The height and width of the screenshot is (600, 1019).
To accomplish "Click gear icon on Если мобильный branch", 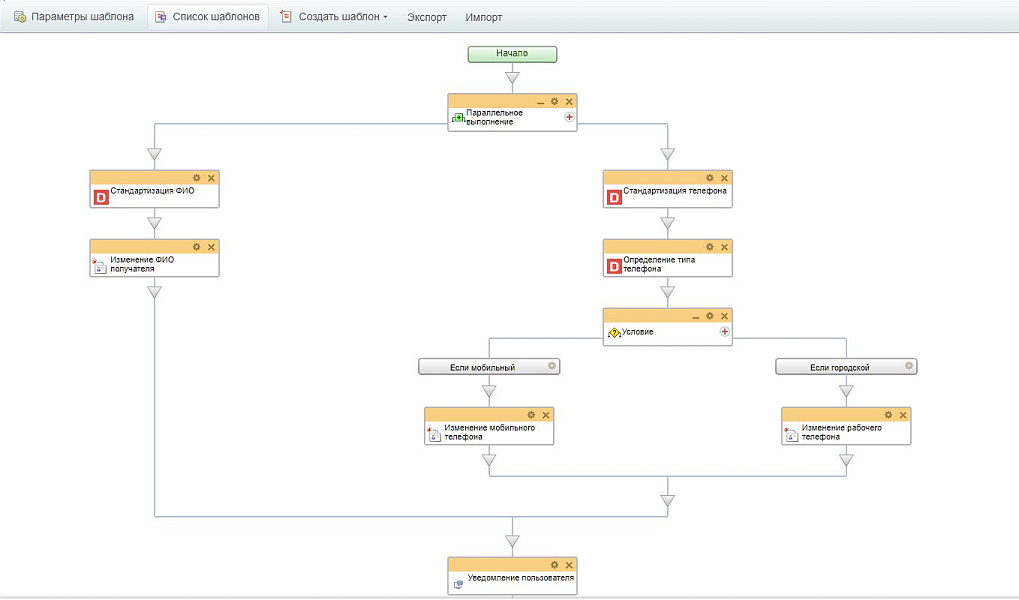I will point(551,366).
